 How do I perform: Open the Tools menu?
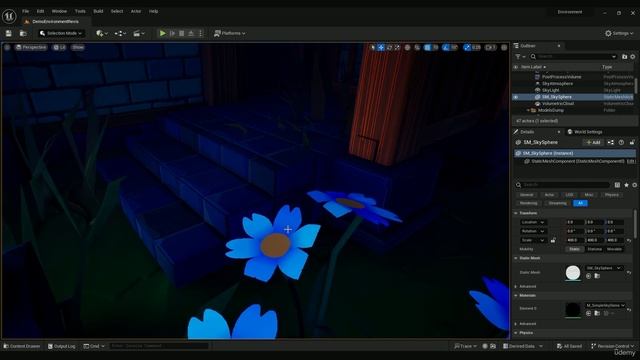tap(80, 11)
